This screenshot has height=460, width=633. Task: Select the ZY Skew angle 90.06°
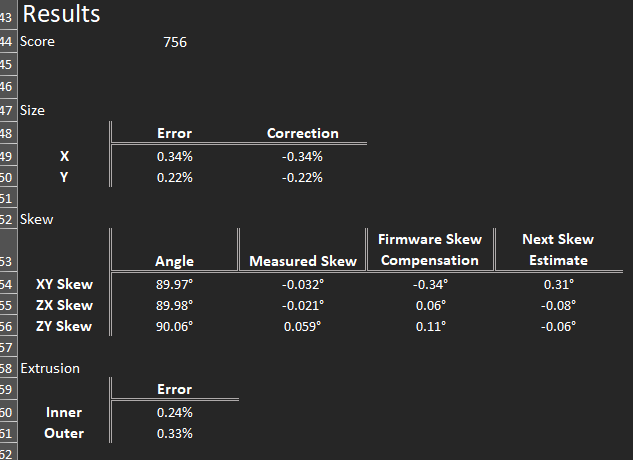pyautogui.click(x=174, y=326)
